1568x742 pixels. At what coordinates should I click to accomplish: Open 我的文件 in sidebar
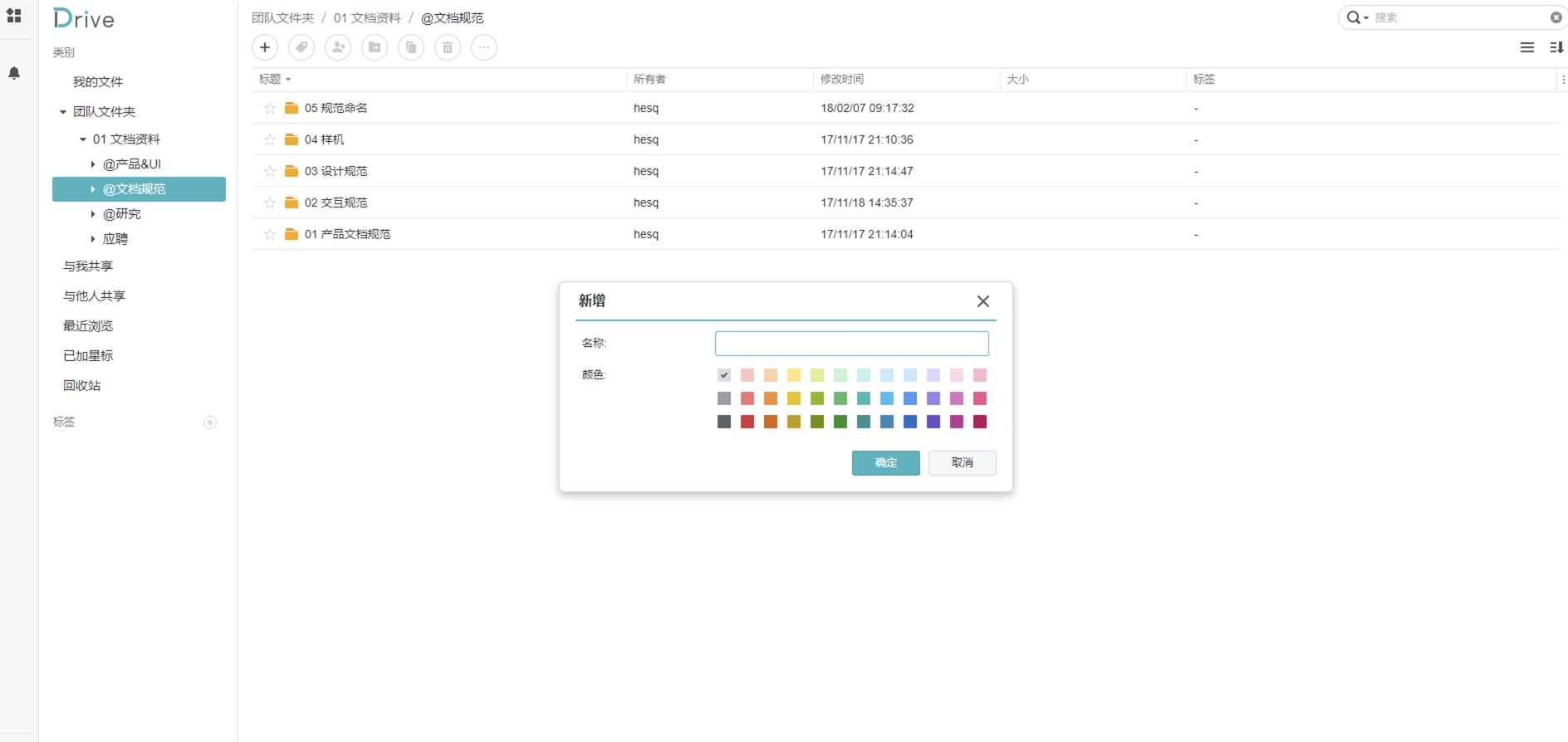point(98,81)
